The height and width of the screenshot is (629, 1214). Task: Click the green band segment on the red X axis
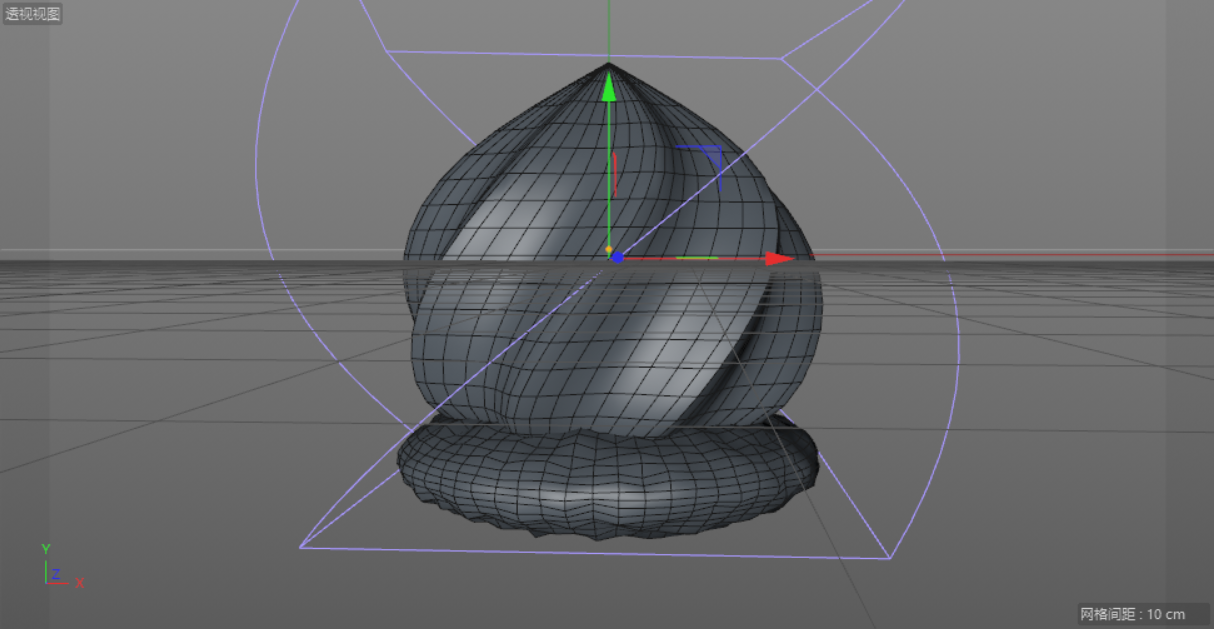pyautogui.click(x=697, y=258)
